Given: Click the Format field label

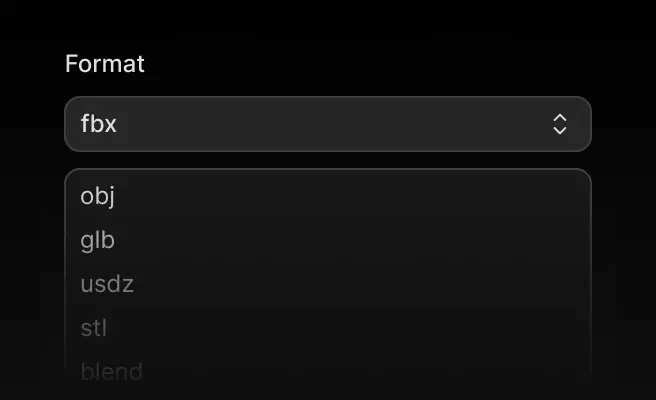Looking at the screenshot, I should coord(105,64).
